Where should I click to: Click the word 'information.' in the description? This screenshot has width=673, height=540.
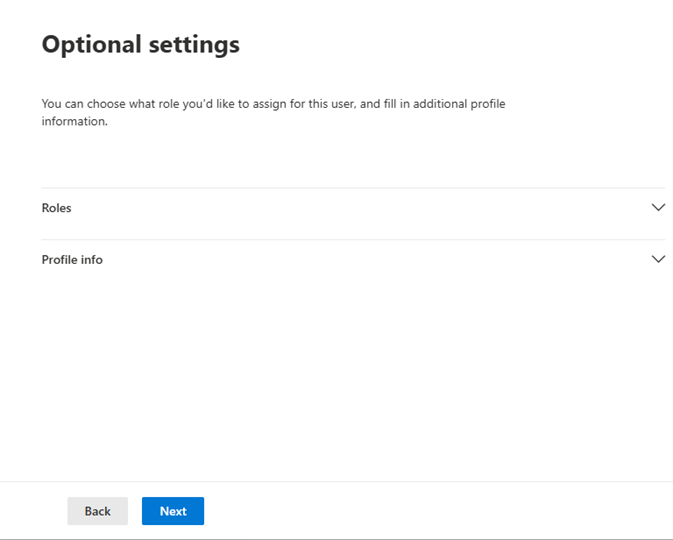[x=74, y=121]
